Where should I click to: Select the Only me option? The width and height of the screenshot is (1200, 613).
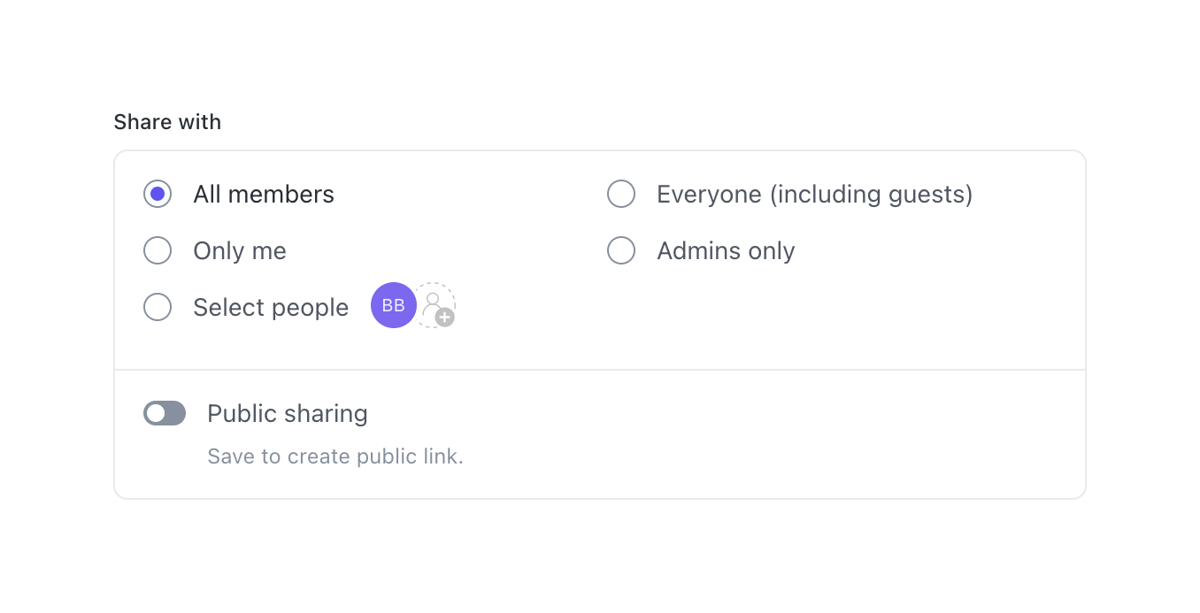click(x=157, y=250)
